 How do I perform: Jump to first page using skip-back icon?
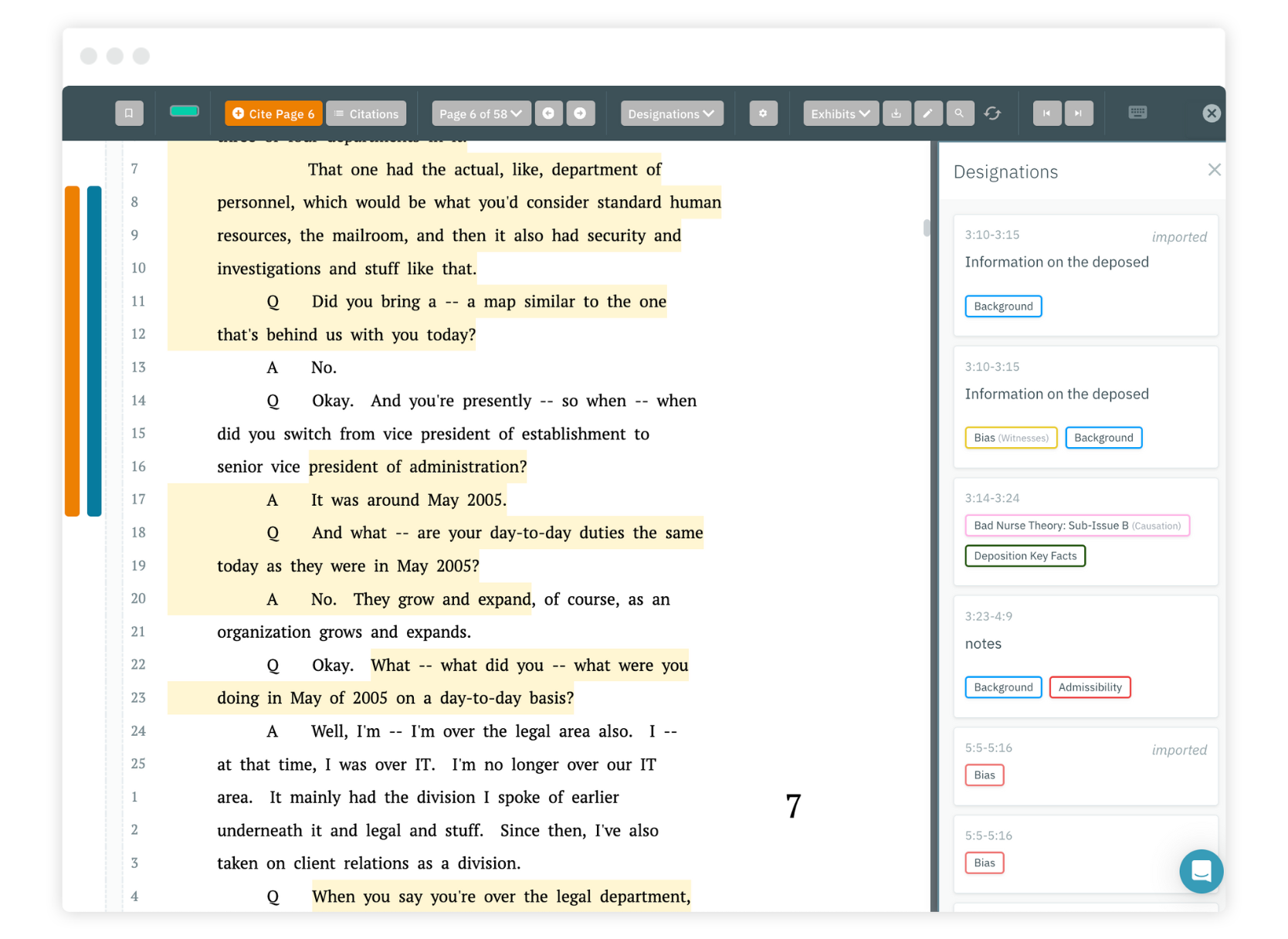click(1046, 113)
